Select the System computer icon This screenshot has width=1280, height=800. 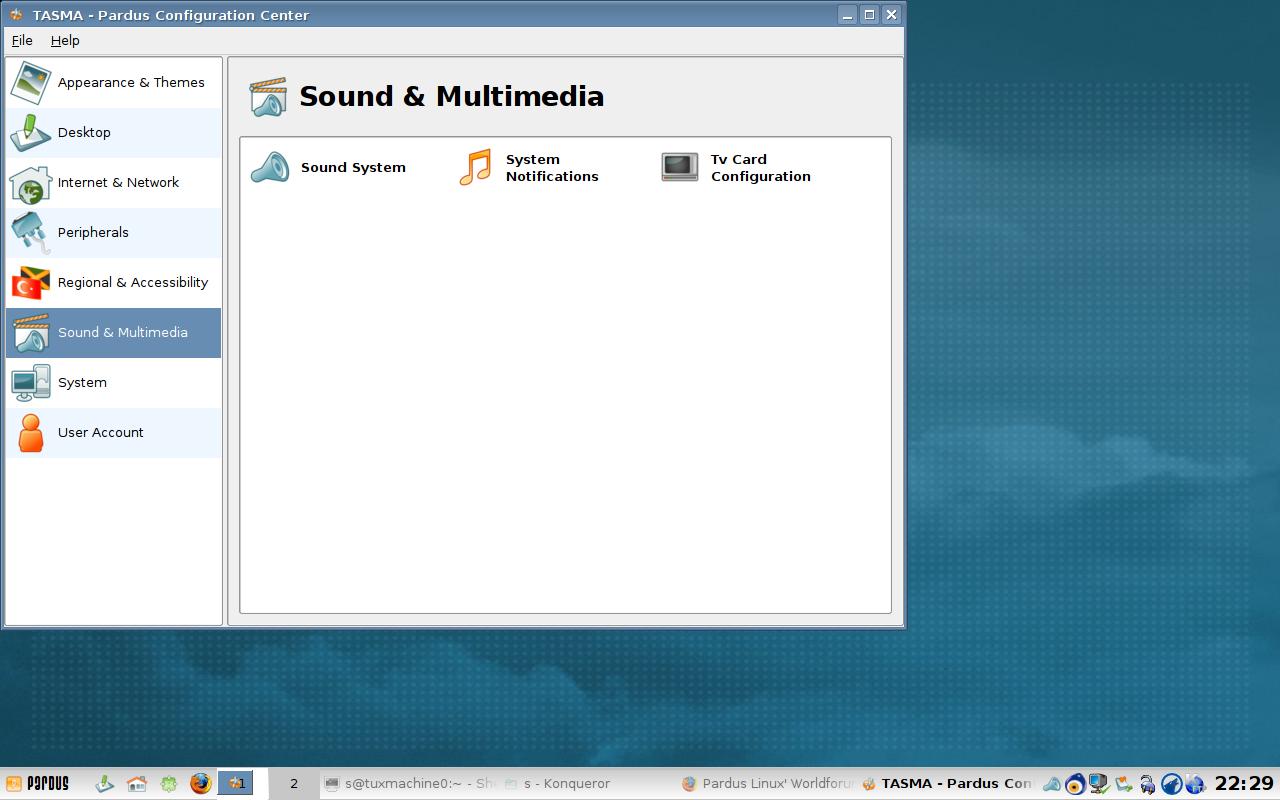tap(30, 383)
